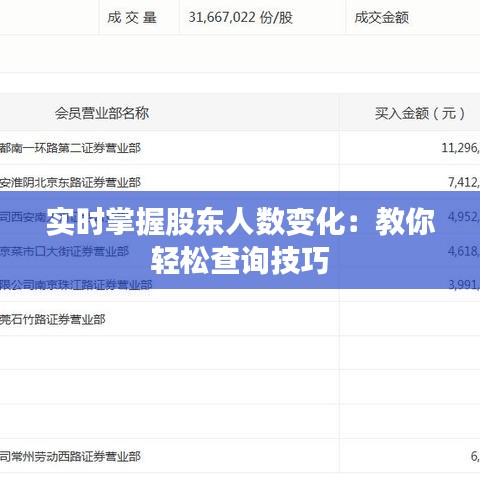Click the 4,618 buy amount value
The height and width of the screenshot is (480, 480).
coord(464,251)
